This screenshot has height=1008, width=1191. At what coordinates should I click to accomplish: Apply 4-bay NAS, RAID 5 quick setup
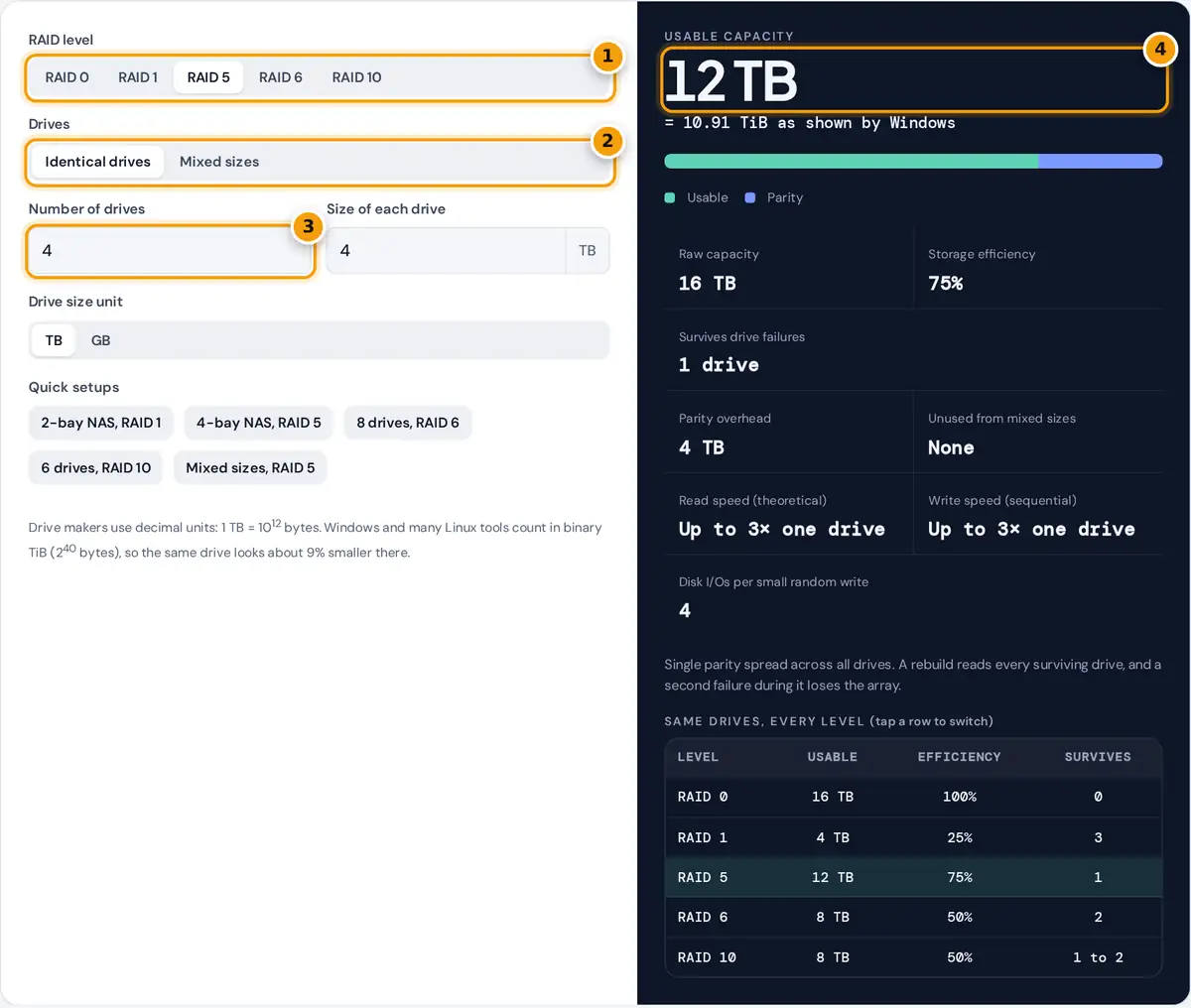[x=259, y=423]
